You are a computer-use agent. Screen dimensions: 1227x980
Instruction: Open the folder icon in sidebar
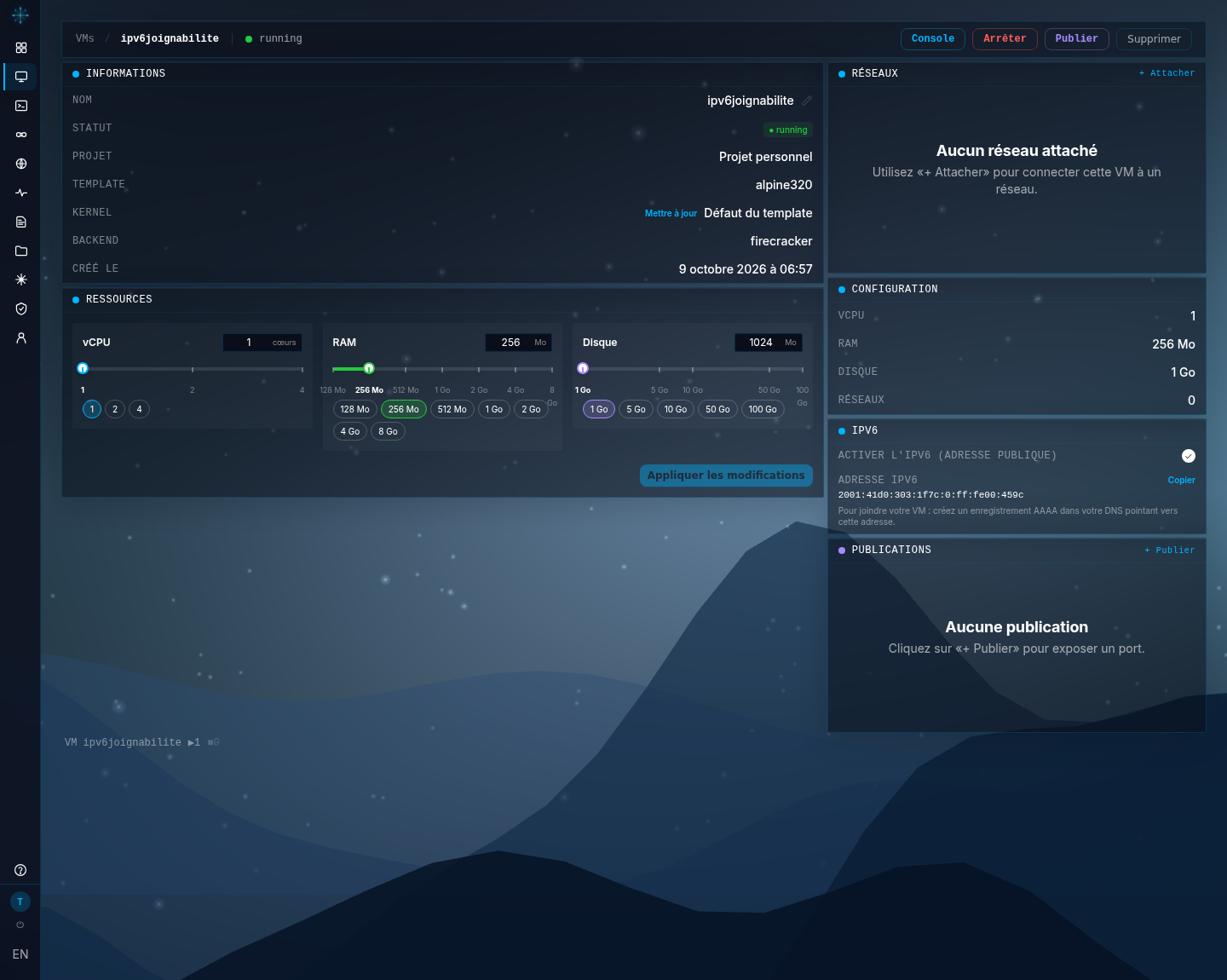(x=21, y=251)
